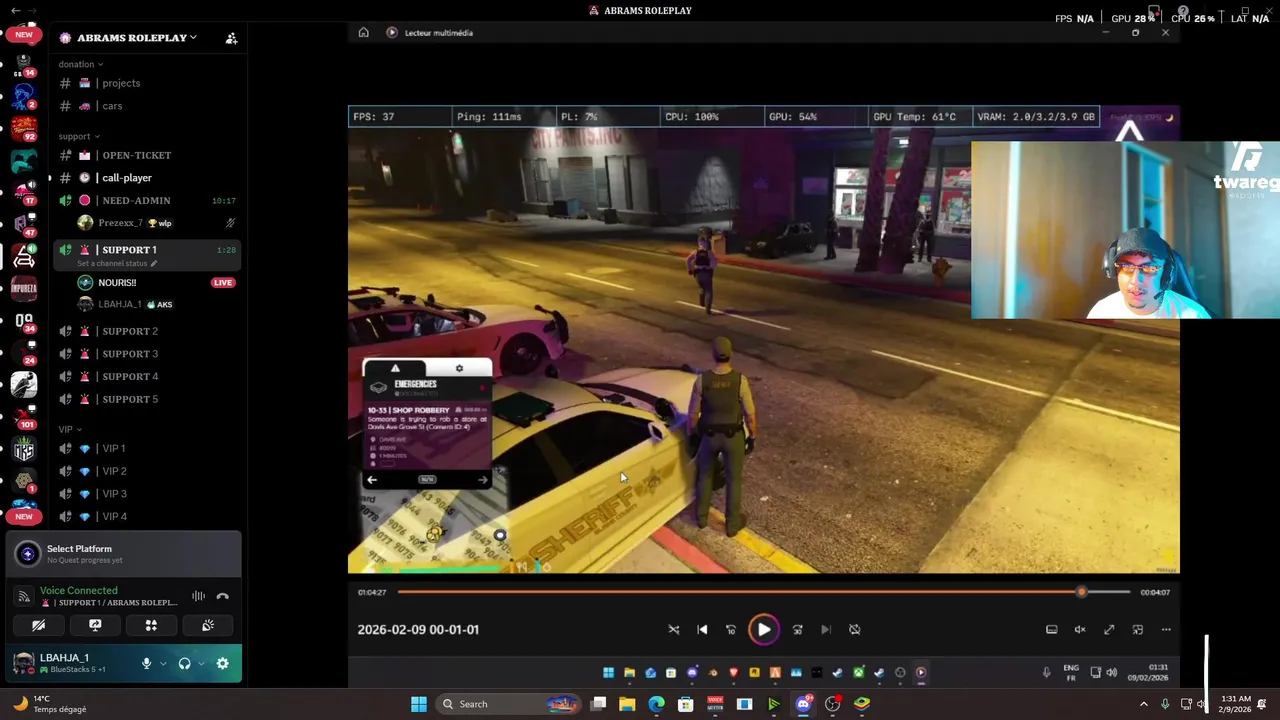
Task: Open the soundboard in voice panel
Action: coord(208,625)
